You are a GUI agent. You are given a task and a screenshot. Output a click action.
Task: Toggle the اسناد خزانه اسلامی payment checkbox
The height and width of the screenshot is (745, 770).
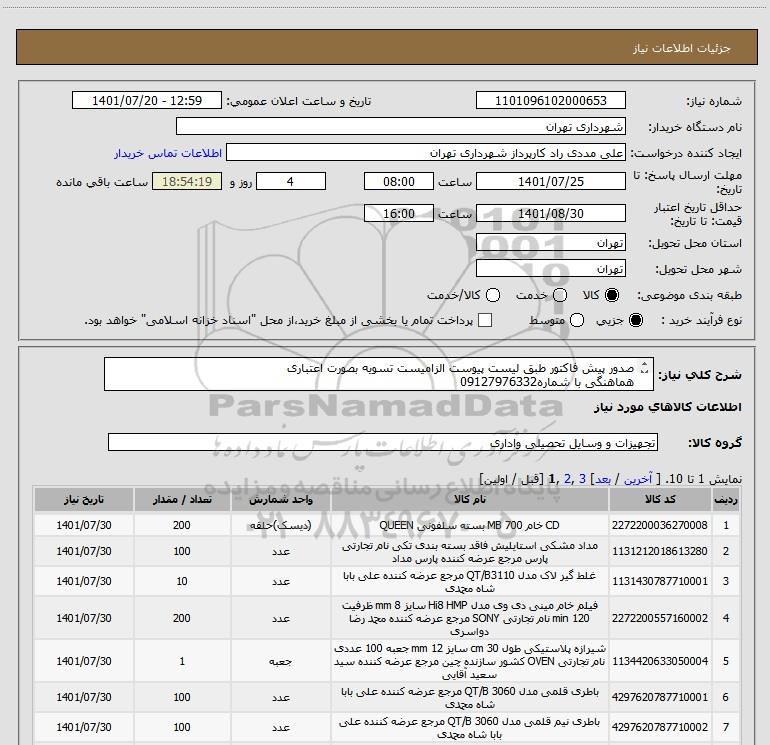[485, 320]
